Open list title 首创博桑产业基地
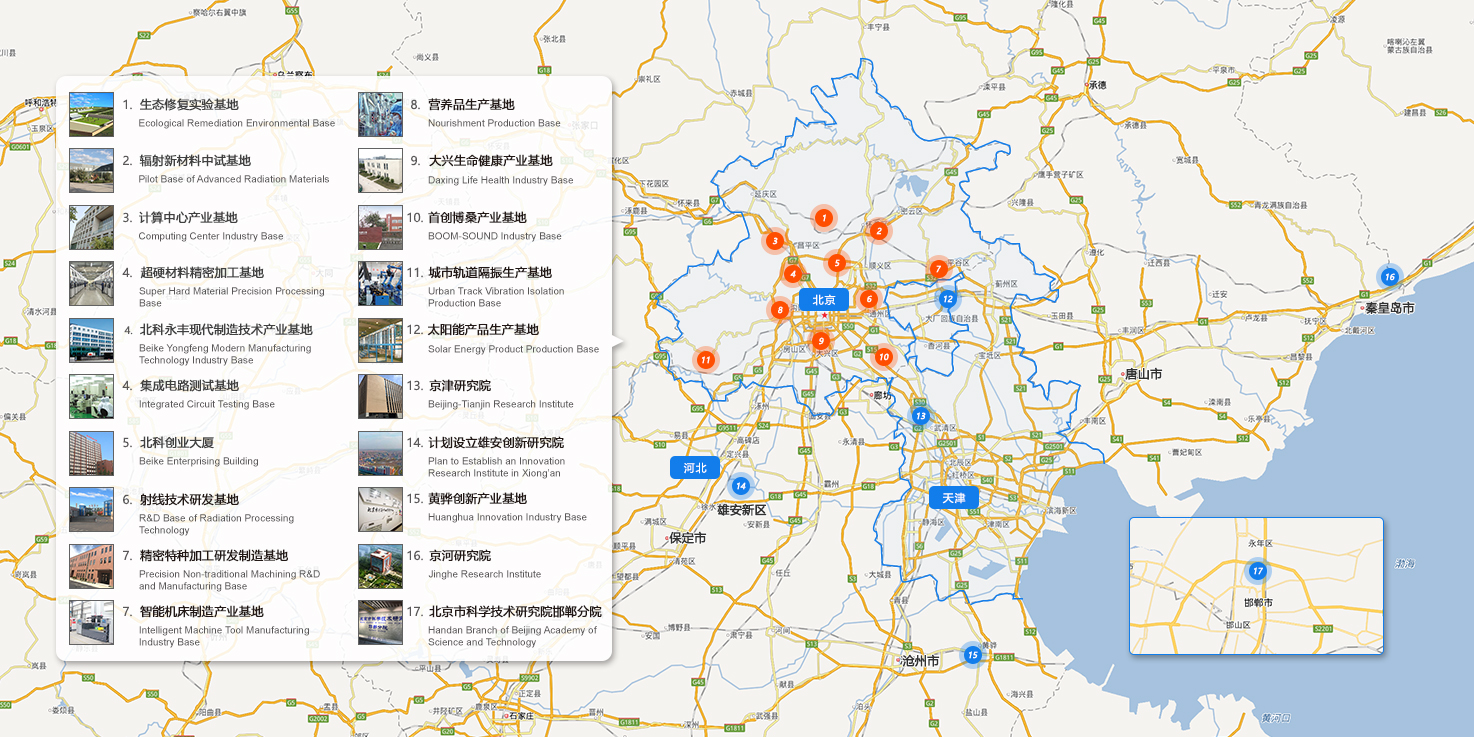Image resolution: width=1474 pixels, height=737 pixels. pos(477,217)
